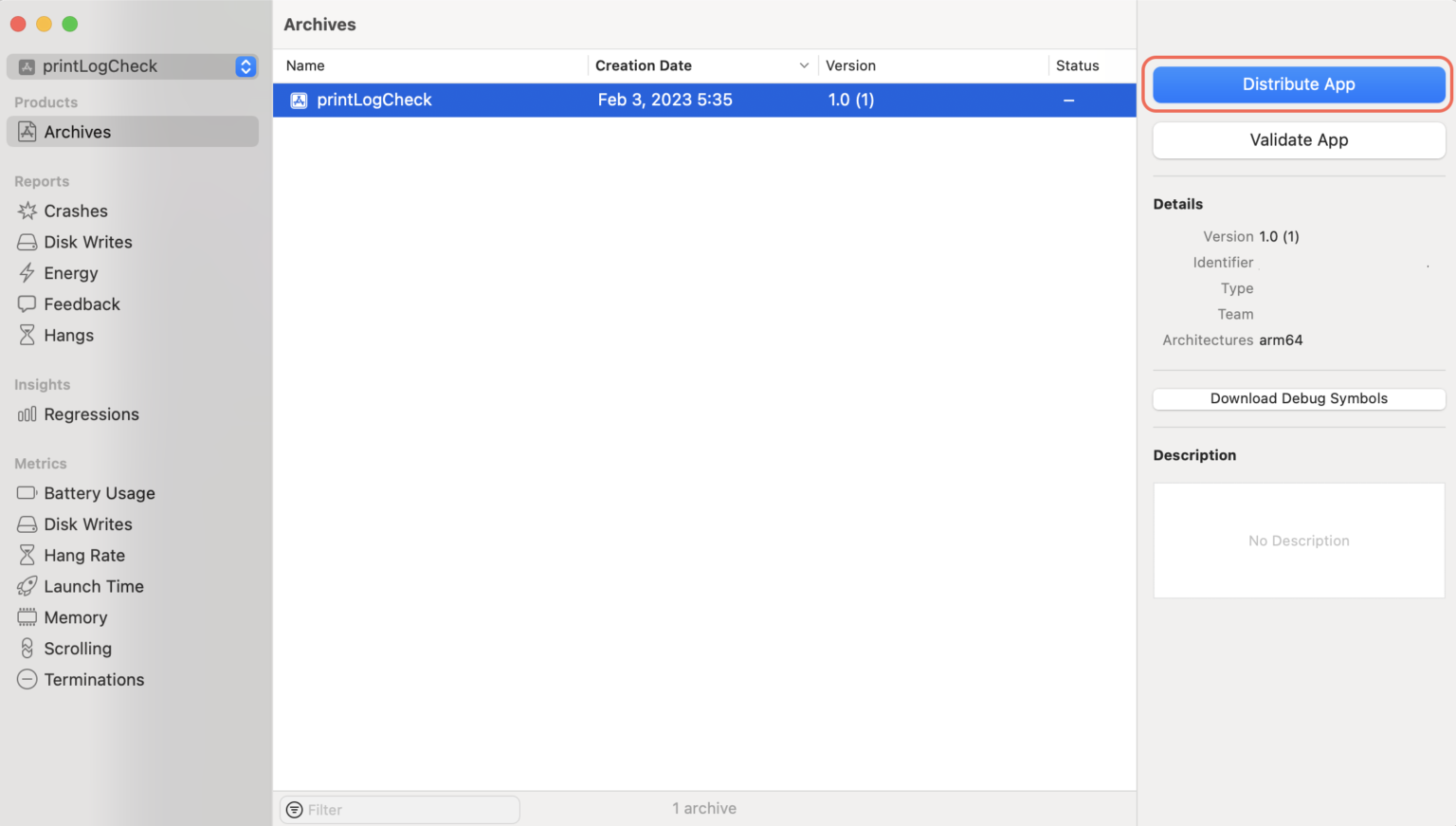Open the Hangs report
Image resolution: width=1456 pixels, height=826 pixels.
click(x=69, y=335)
